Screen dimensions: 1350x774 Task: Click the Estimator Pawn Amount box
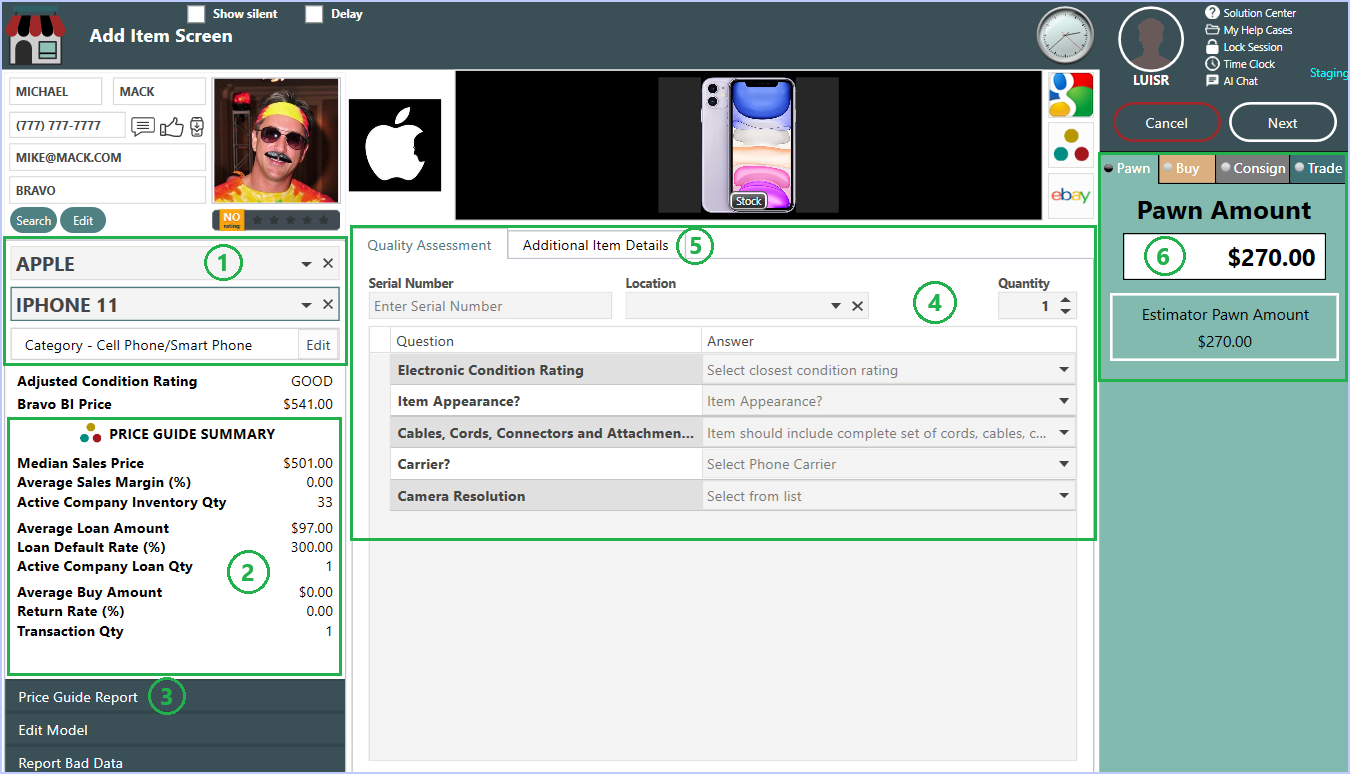[1224, 327]
